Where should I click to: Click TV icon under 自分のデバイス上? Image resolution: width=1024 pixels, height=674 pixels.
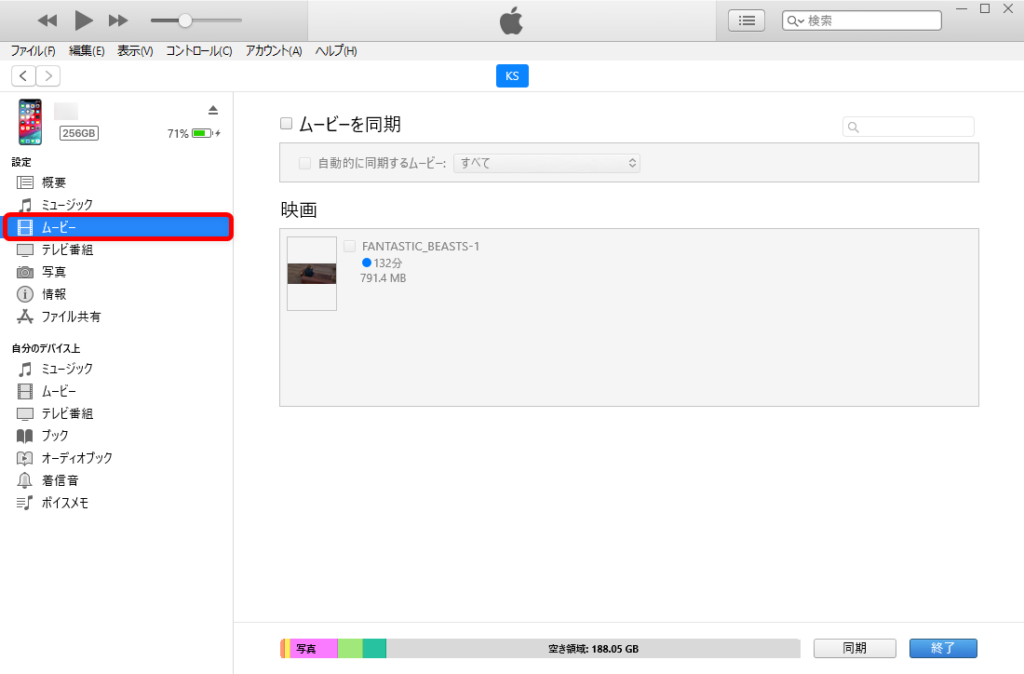[25, 414]
